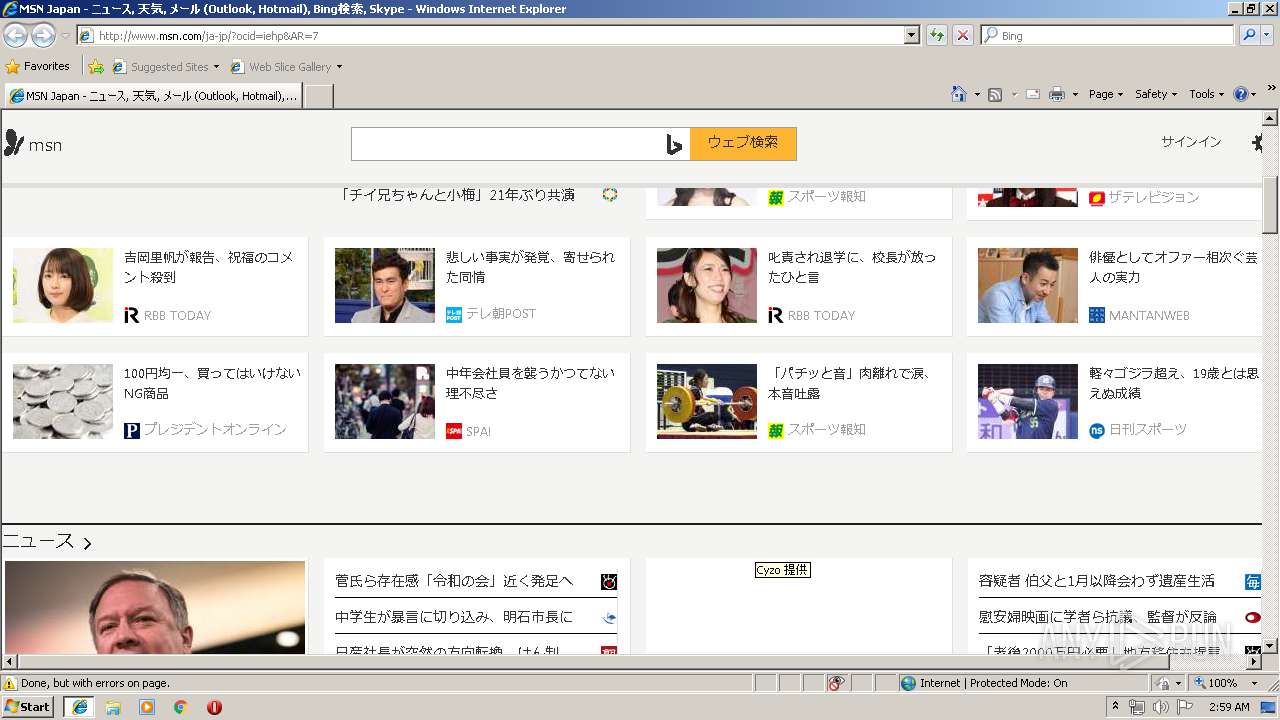Open the 100円均一 NG商品 coins thumbnail
The image size is (1280, 720).
tap(63, 401)
